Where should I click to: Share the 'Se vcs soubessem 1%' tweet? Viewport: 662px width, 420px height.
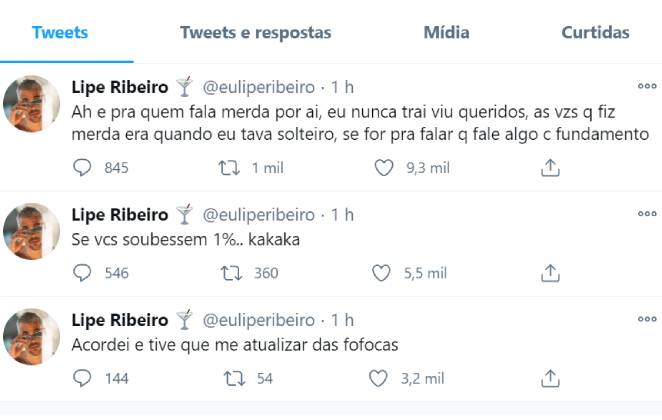pos(549,273)
